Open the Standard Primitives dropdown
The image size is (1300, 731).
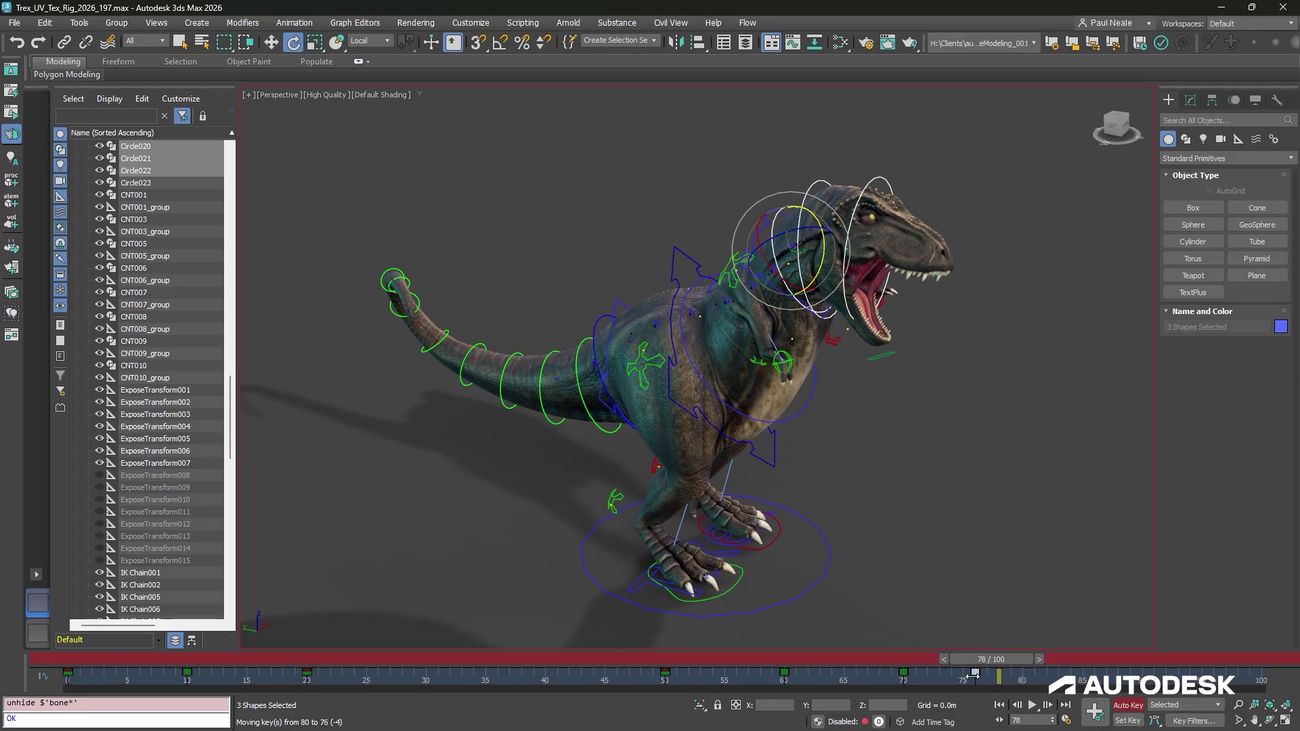1227,158
